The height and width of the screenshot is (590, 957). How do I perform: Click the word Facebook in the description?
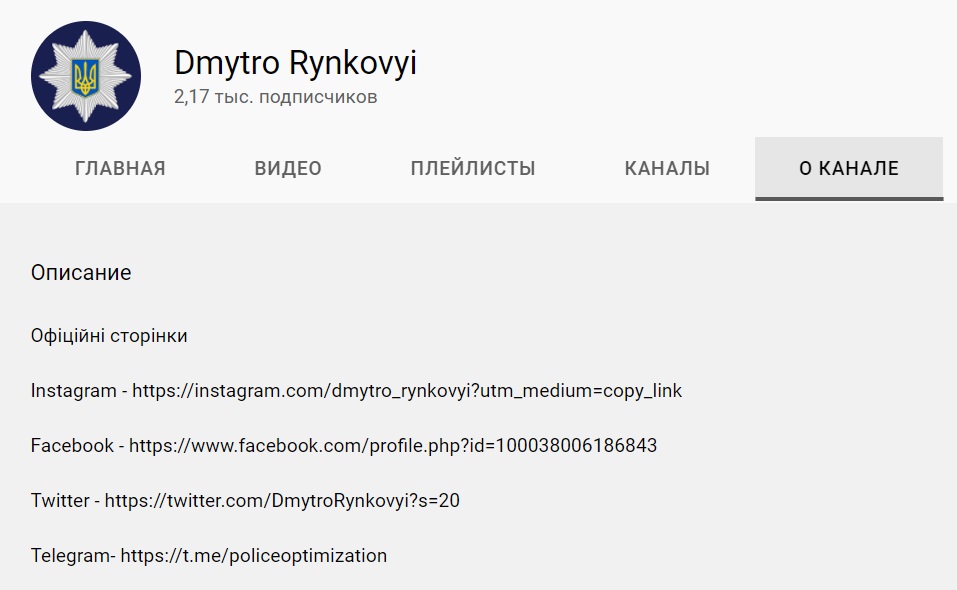[x=72, y=446]
